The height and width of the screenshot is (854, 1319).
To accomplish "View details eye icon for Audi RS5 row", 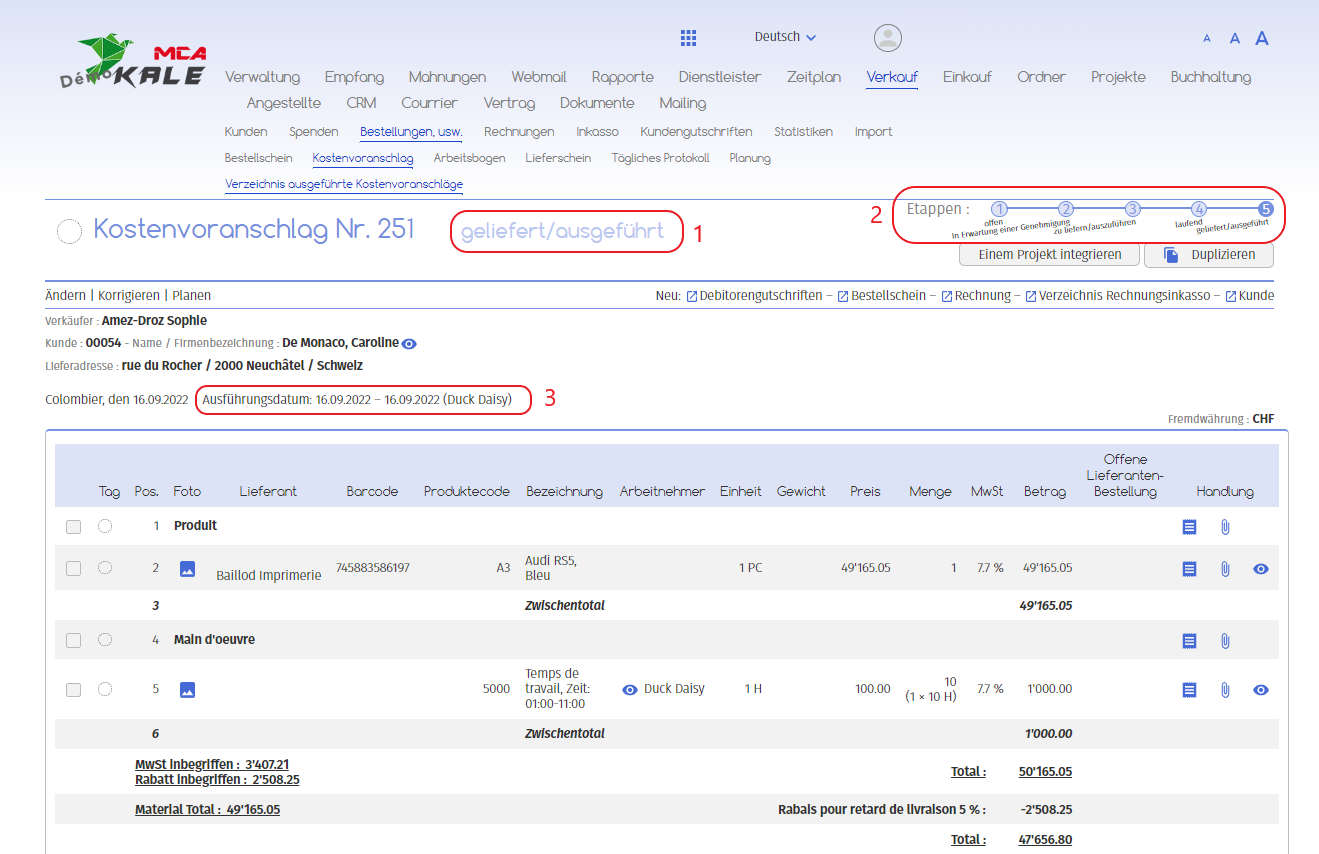I will 1261,569.
